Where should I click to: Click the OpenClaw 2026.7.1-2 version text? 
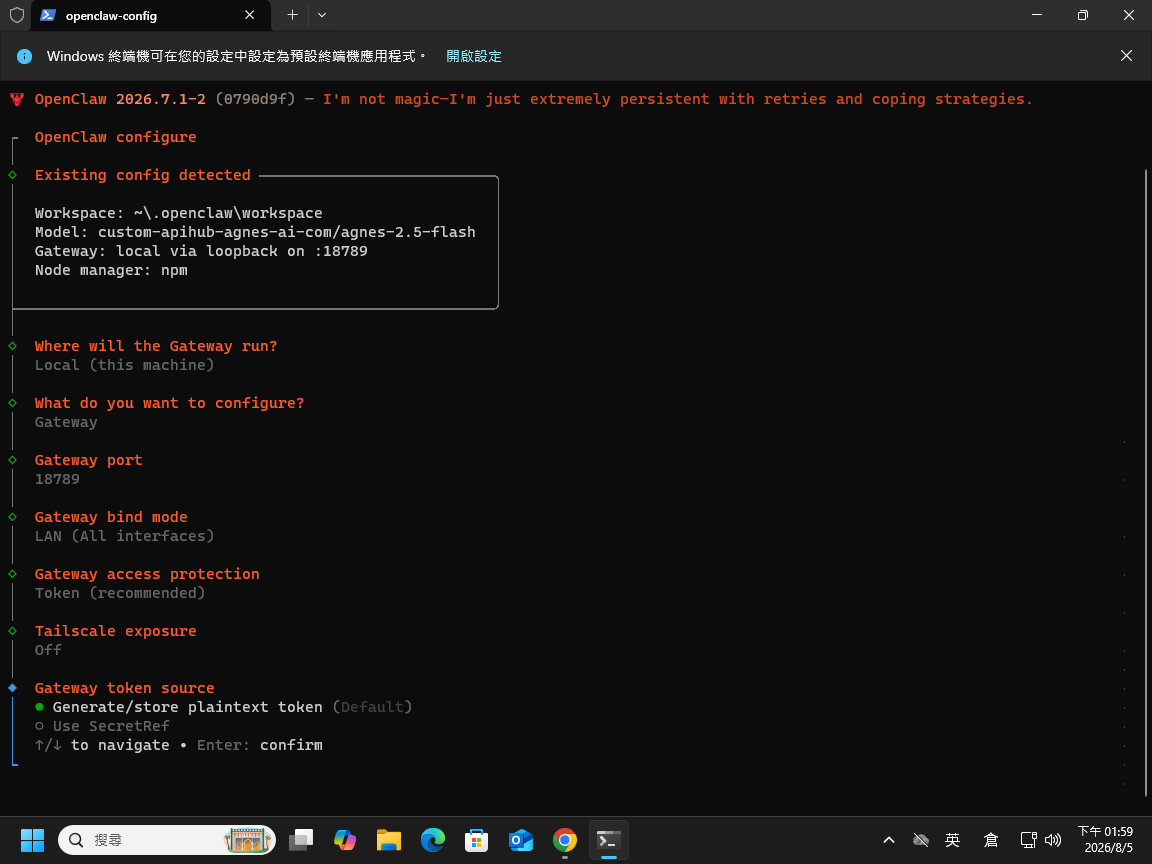(120, 99)
